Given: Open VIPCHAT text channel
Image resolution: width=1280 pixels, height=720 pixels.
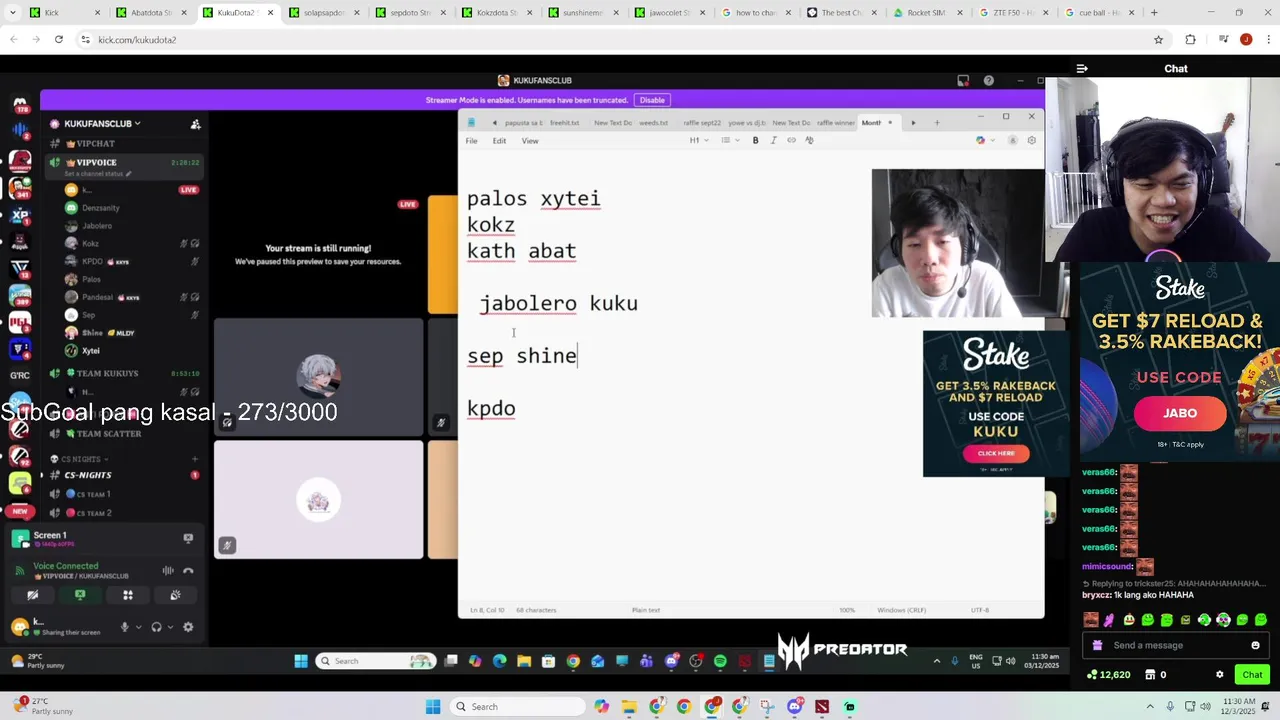Looking at the screenshot, I should coord(96,144).
